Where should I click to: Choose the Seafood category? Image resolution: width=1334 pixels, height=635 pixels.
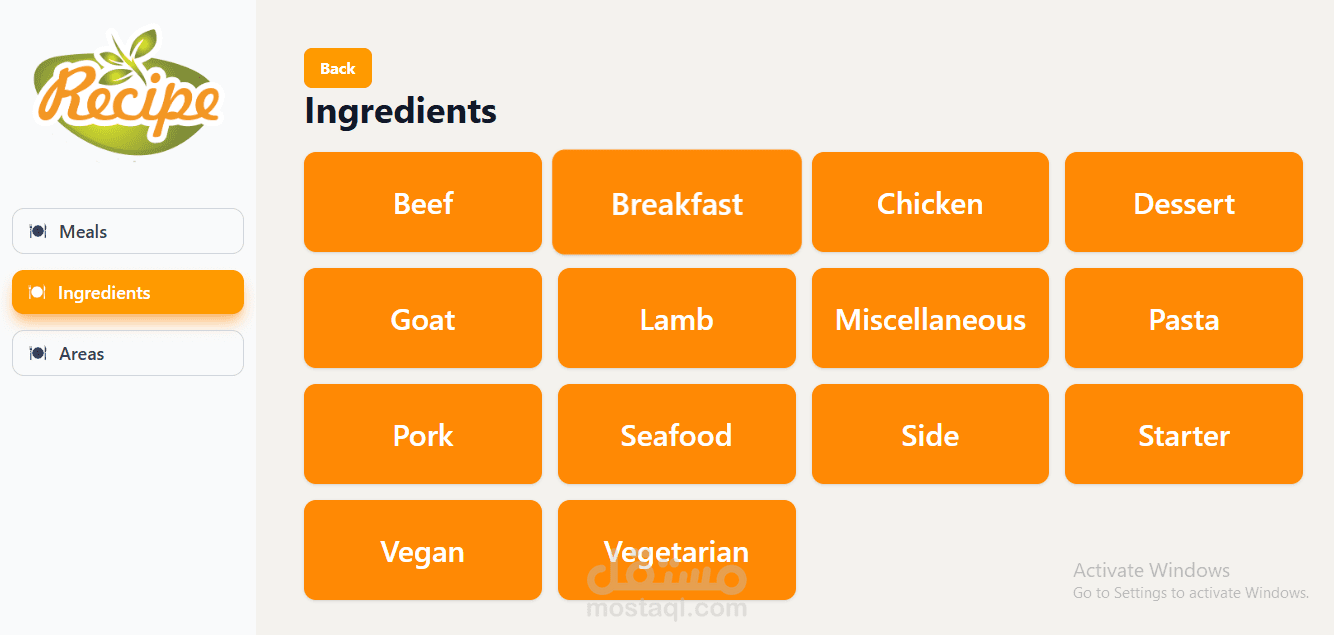677,434
